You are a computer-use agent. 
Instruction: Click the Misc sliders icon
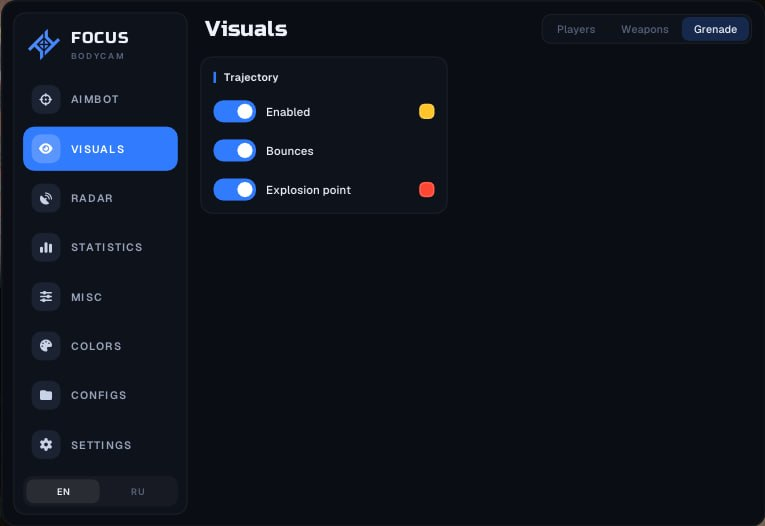click(x=46, y=297)
